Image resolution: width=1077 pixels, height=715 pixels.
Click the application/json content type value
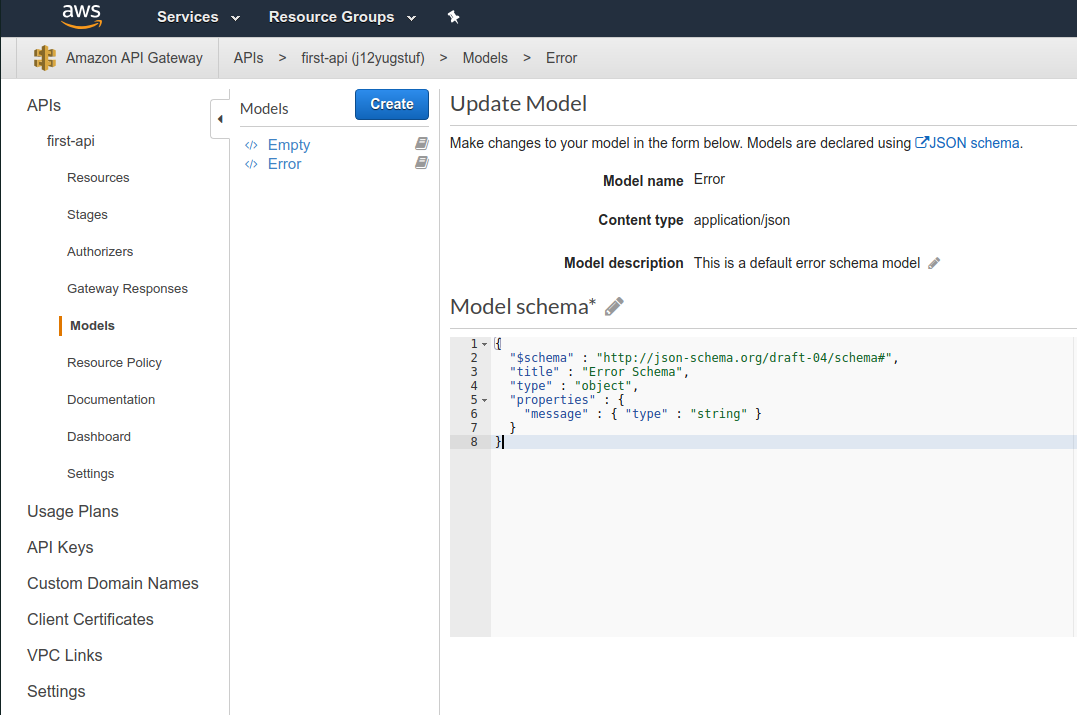click(x=742, y=220)
